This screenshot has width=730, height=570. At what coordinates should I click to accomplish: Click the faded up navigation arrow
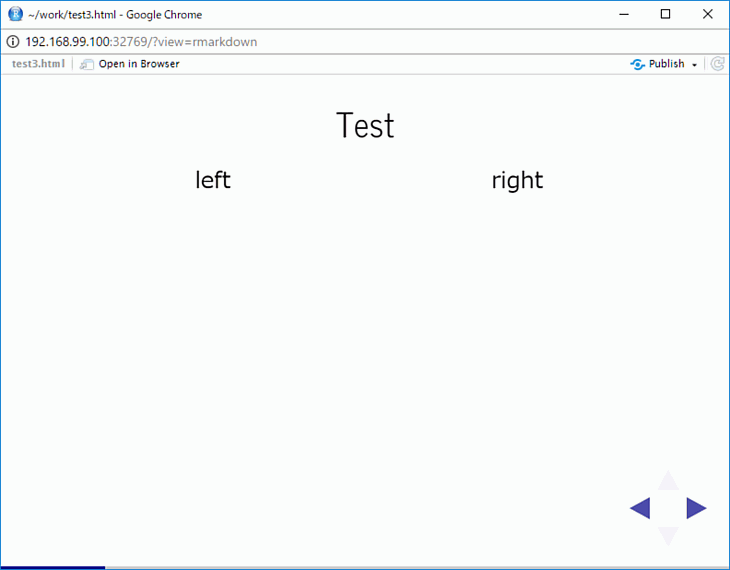[x=668, y=480]
